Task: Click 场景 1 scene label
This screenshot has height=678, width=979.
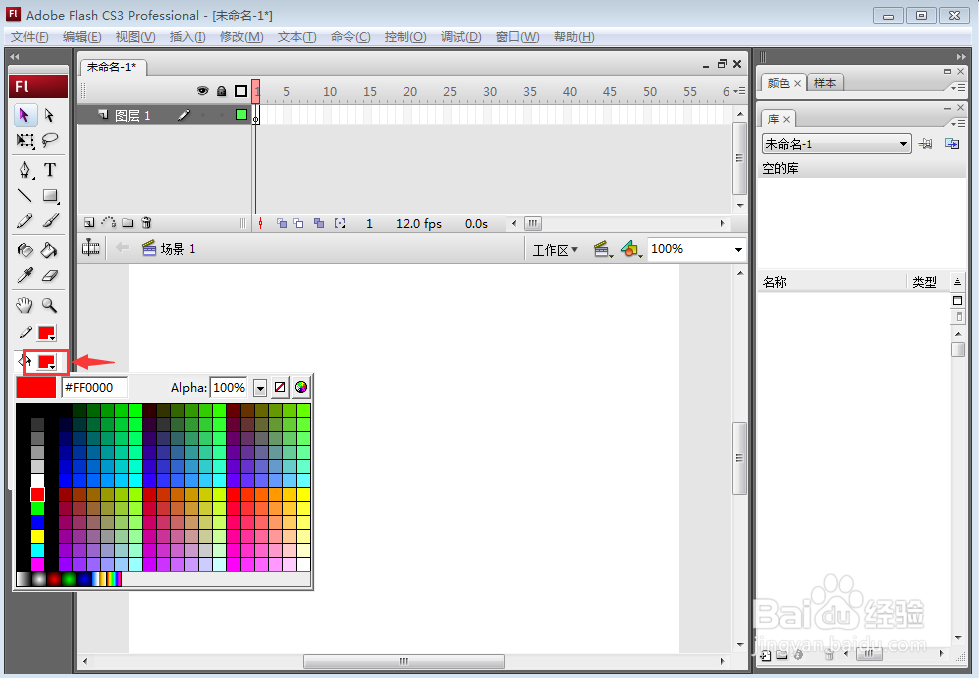Action: (178, 249)
